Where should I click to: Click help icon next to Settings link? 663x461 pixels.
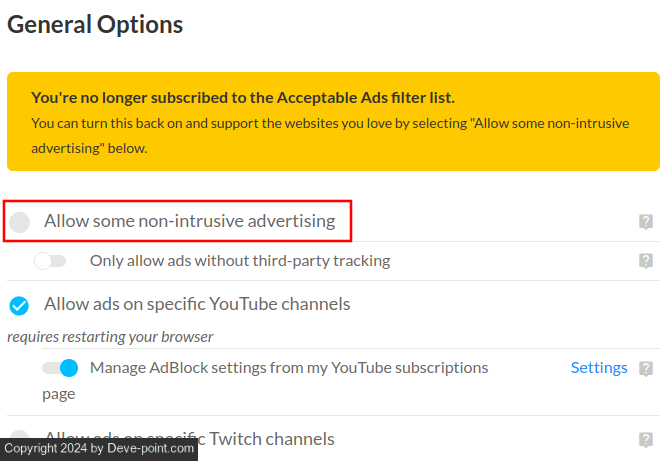point(646,368)
